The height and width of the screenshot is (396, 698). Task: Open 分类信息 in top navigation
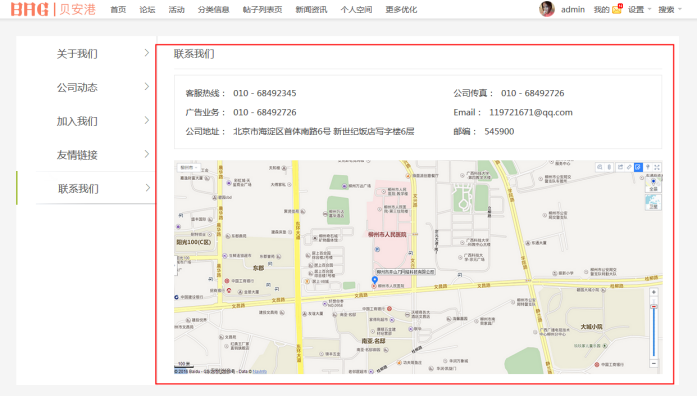tap(213, 9)
